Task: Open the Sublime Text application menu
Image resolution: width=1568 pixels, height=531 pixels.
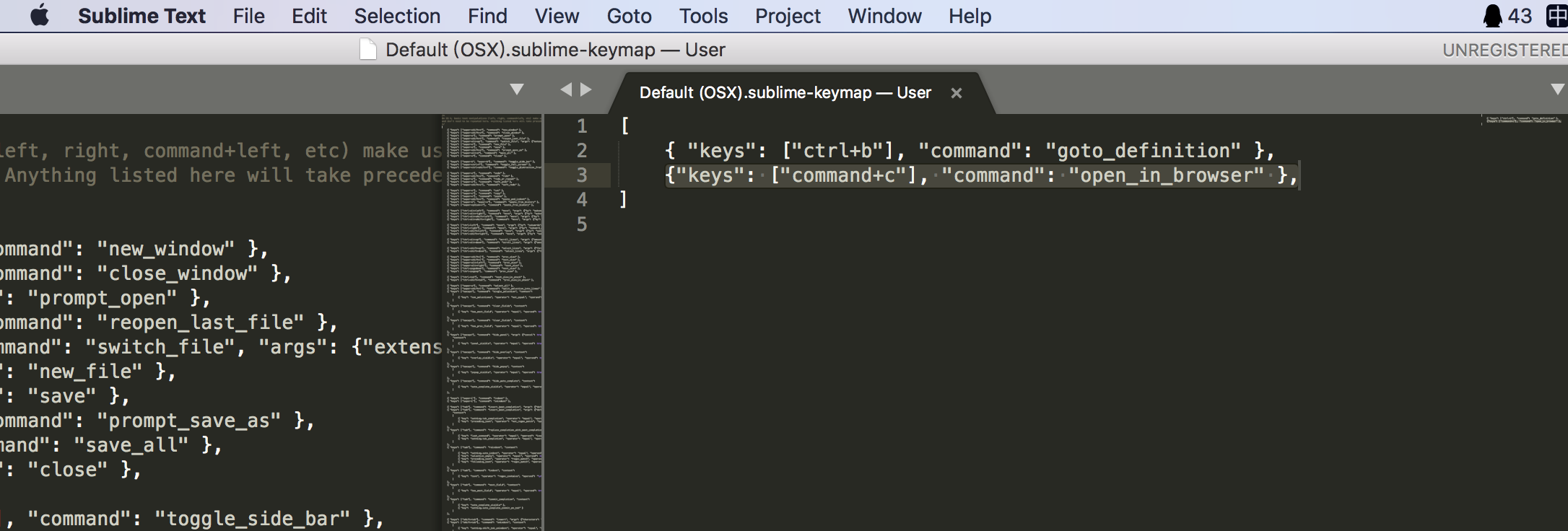Action: pos(141,16)
